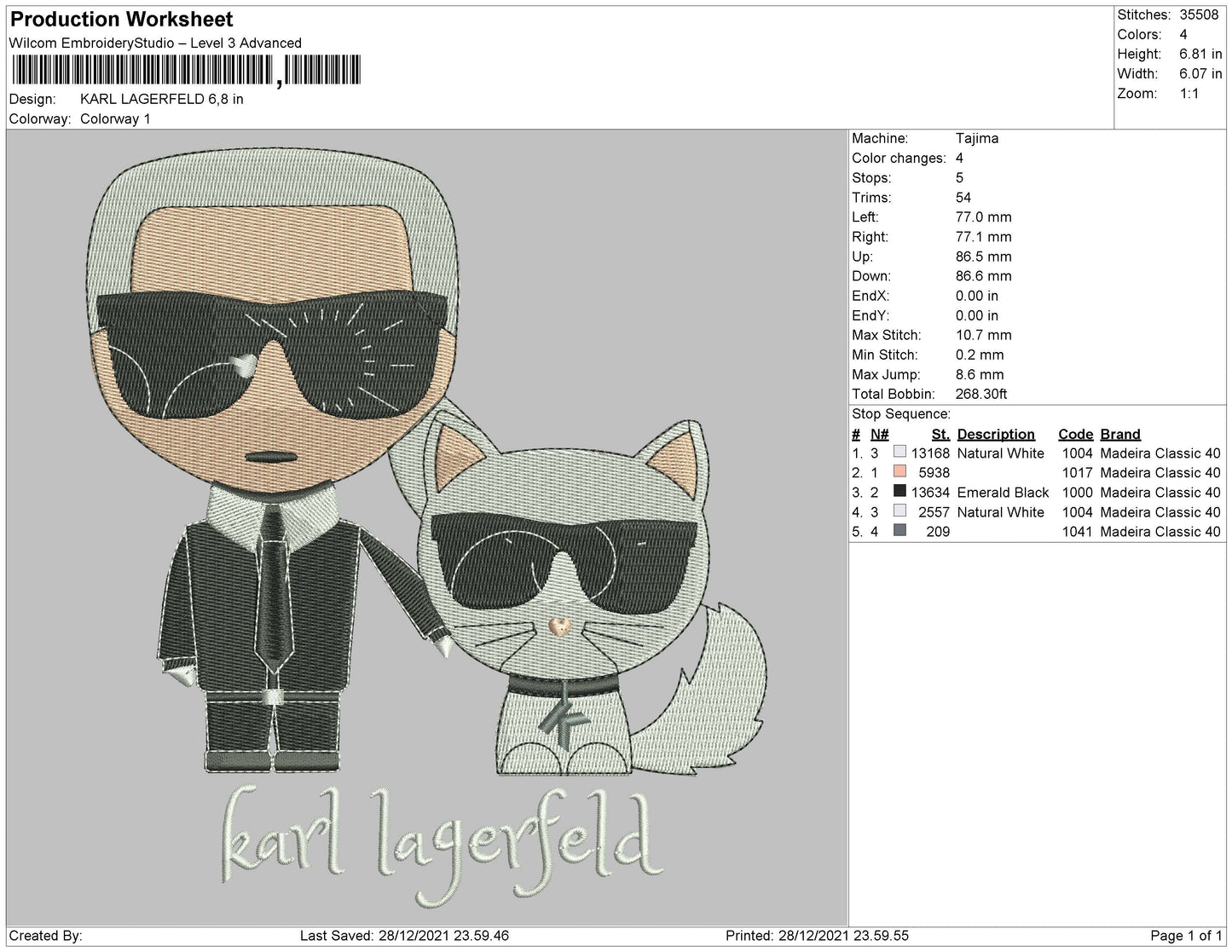The image size is (1232, 952).
Task: Click the Total Bobbin value 268.30ft
Action: click(981, 394)
